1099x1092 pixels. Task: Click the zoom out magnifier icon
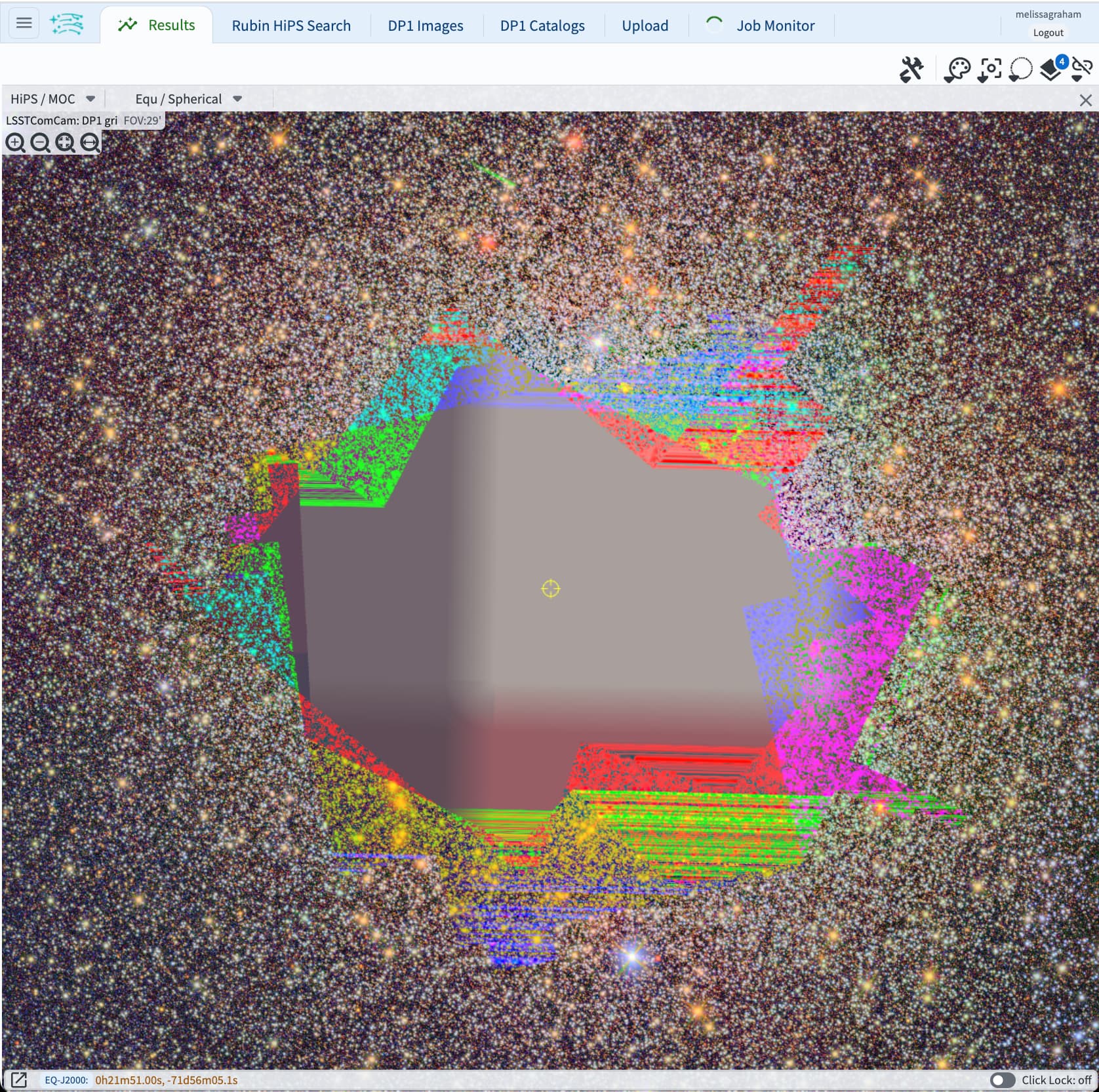40,142
